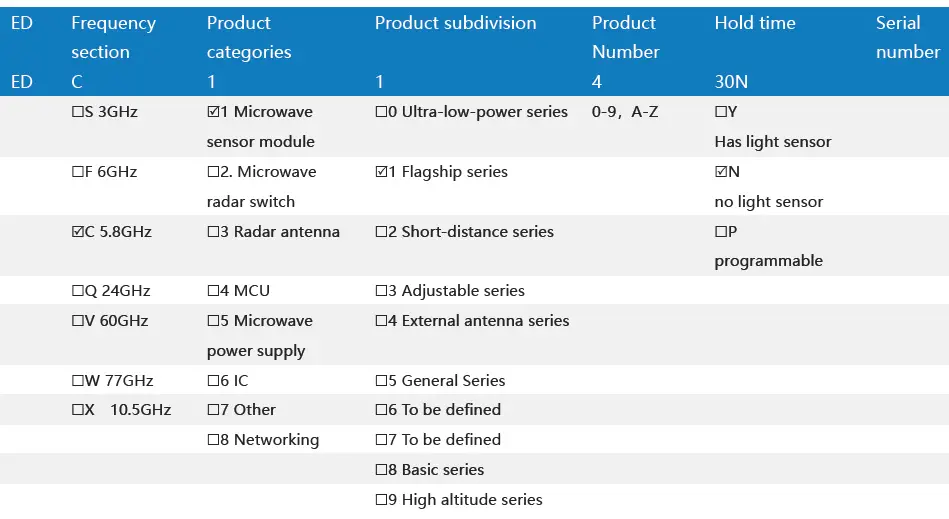Click the Product subdivision column header

coord(455,23)
